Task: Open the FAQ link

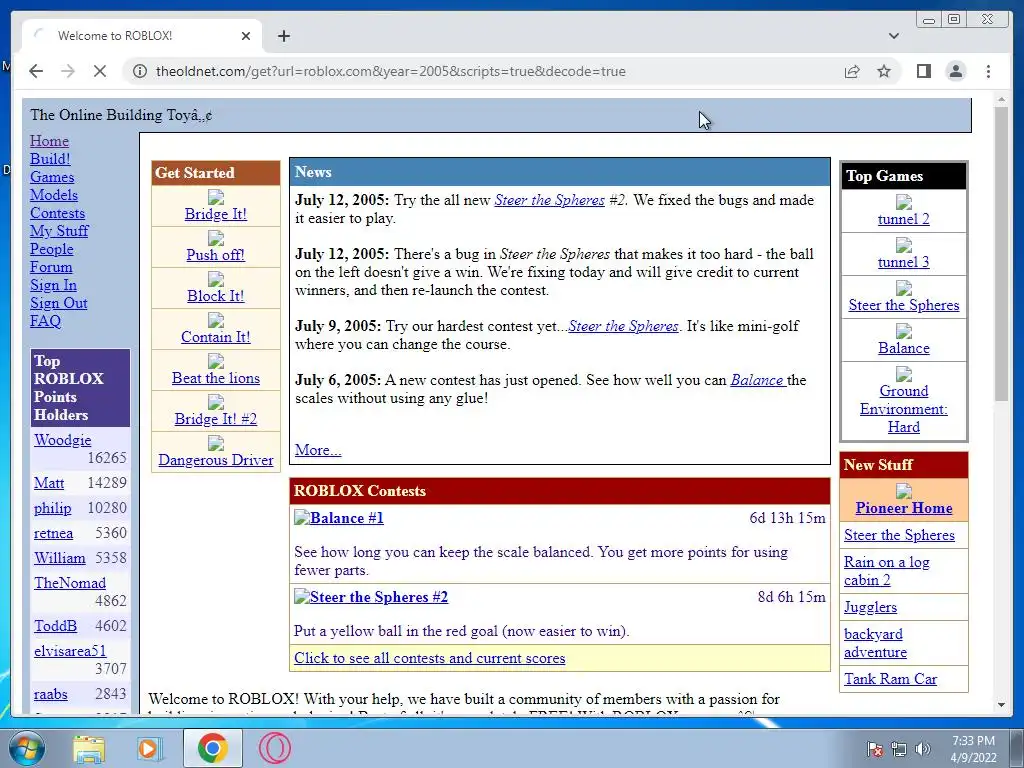Action: [46, 321]
